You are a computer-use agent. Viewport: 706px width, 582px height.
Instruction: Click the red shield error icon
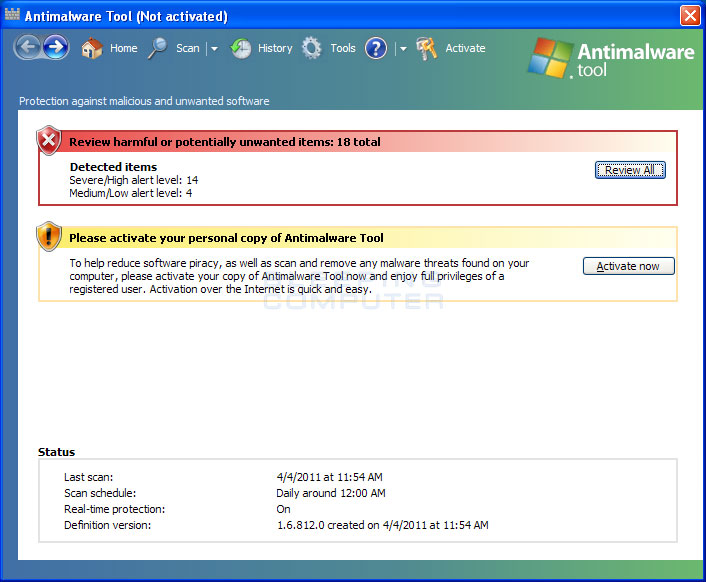tap(49, 140)
